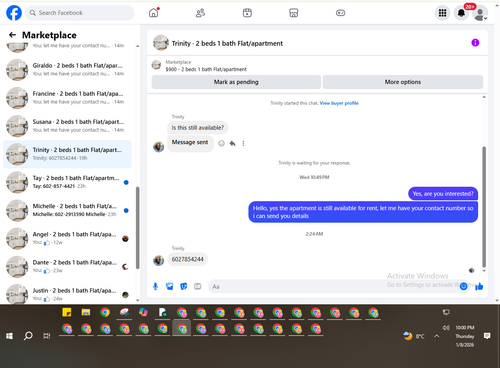Open the Gaming icon in top bar
Image resolution: width=500 pixels, height=368 pixels.
(x=340, y=13)
